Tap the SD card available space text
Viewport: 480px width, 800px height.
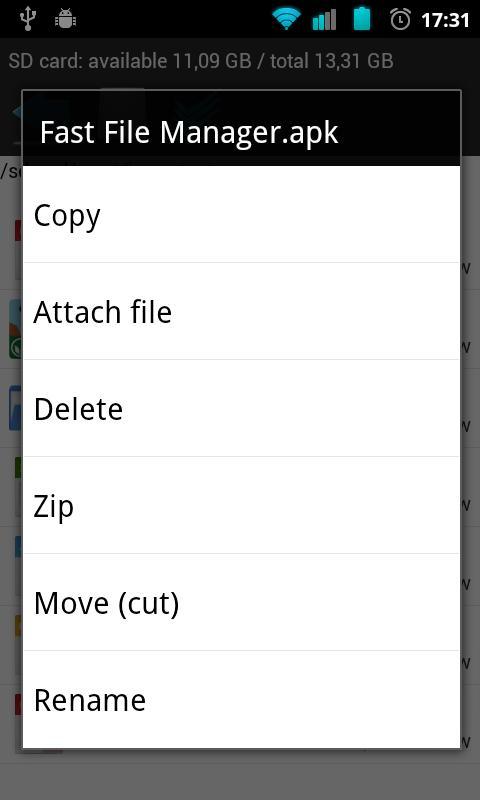click(x=201, y=61)
